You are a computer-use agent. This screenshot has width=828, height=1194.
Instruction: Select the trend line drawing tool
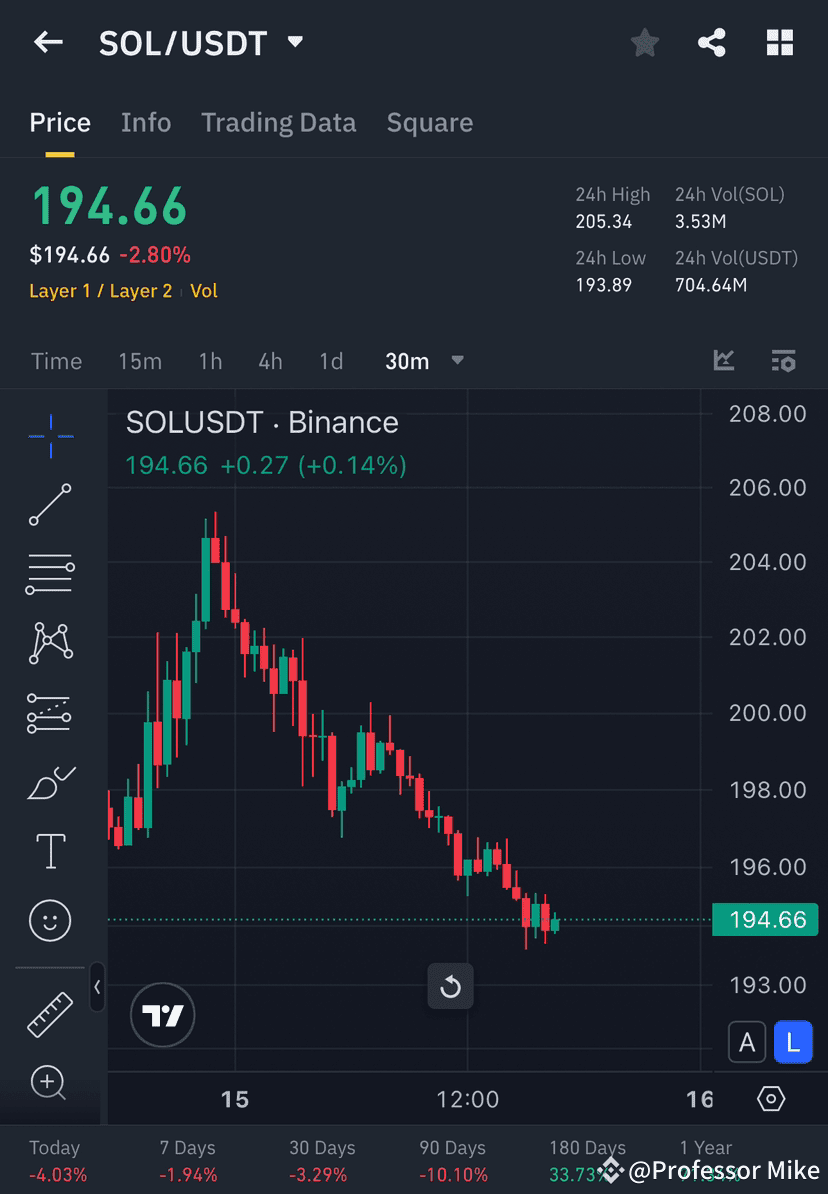(x=50, y=505)
